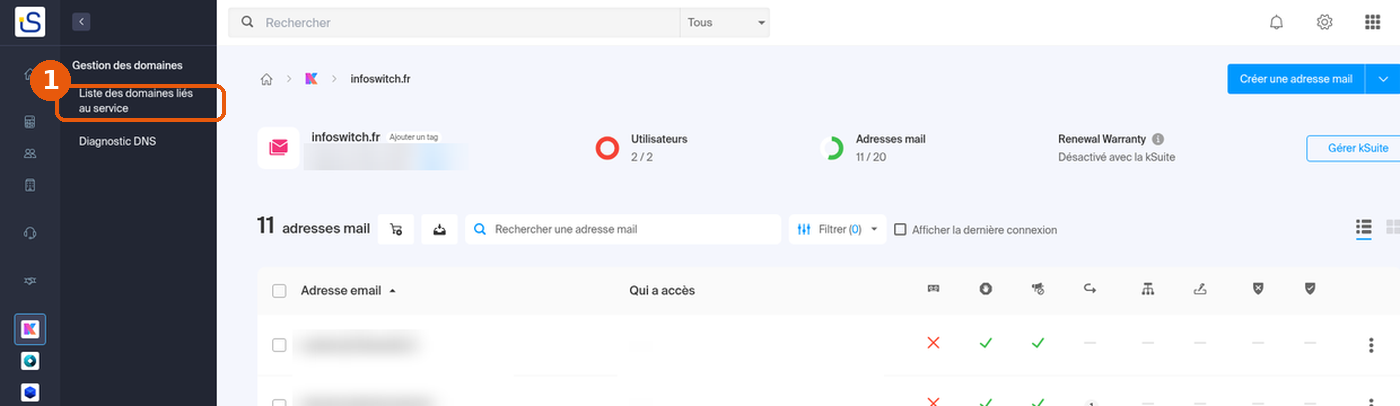Click the signature pen column header icon
Viewport: 1400px width, 406px height.
coord(1200,289)
